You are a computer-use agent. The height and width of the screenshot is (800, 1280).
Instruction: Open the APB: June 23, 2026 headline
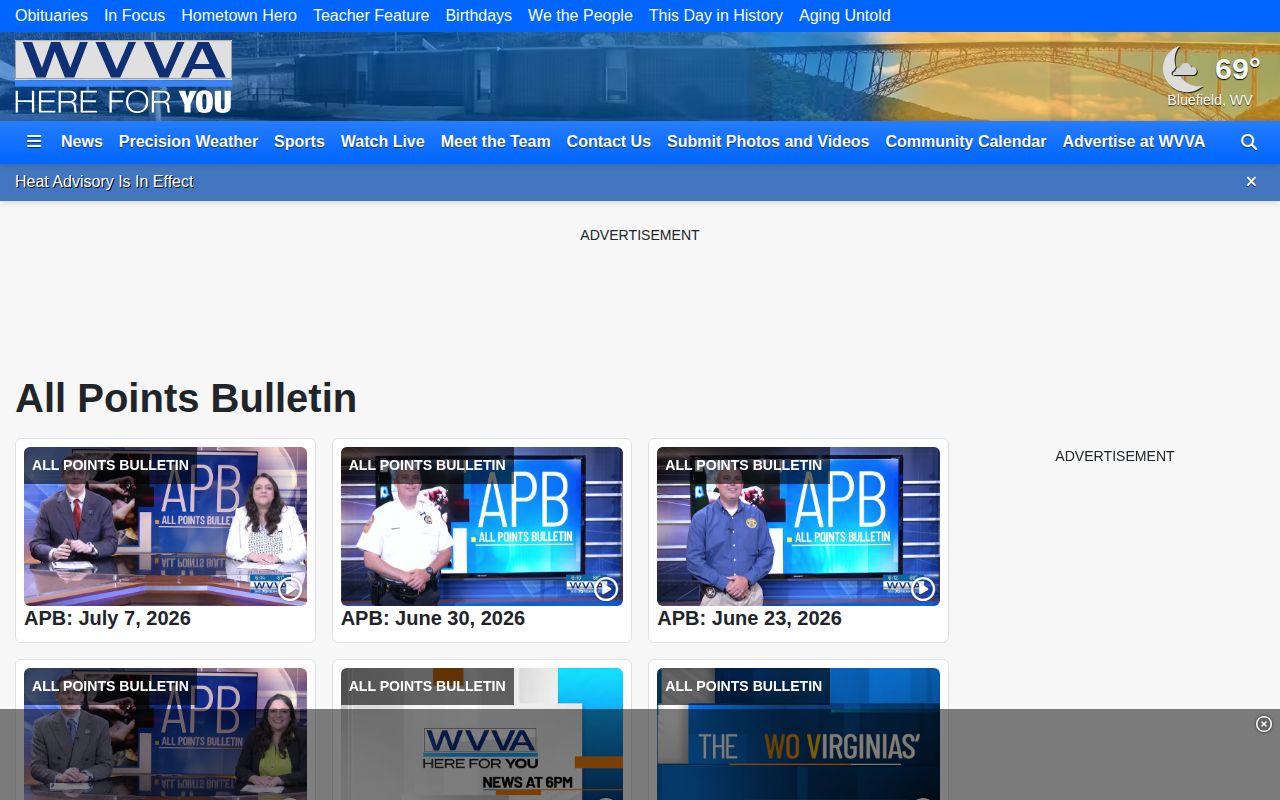click(749, 618)
